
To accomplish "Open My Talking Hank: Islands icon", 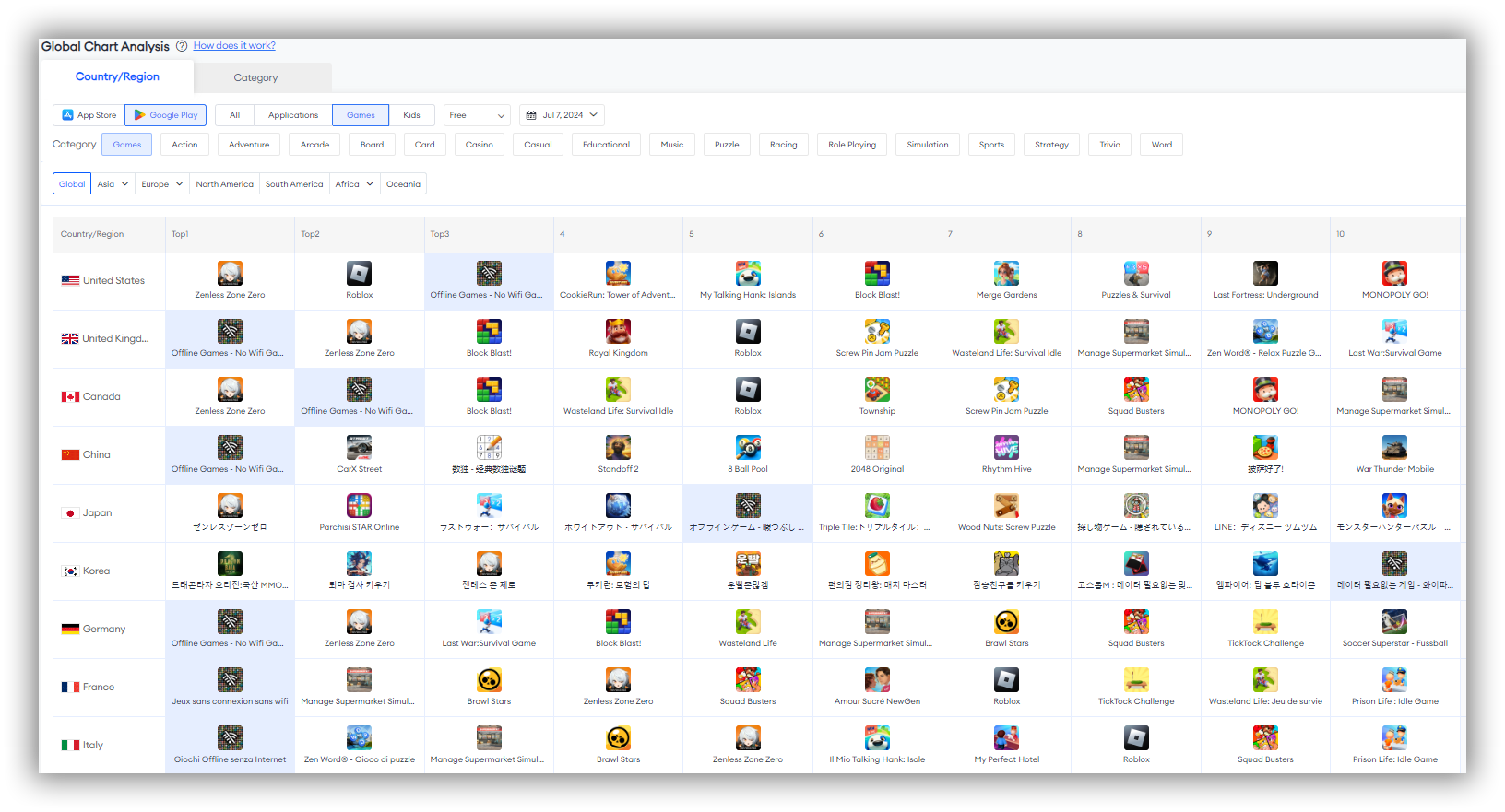I will coord(748,273).
